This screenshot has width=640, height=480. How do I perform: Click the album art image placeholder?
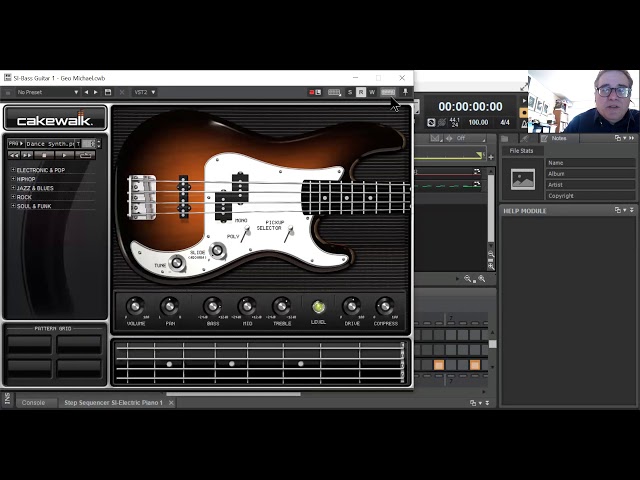click(523, 179)
